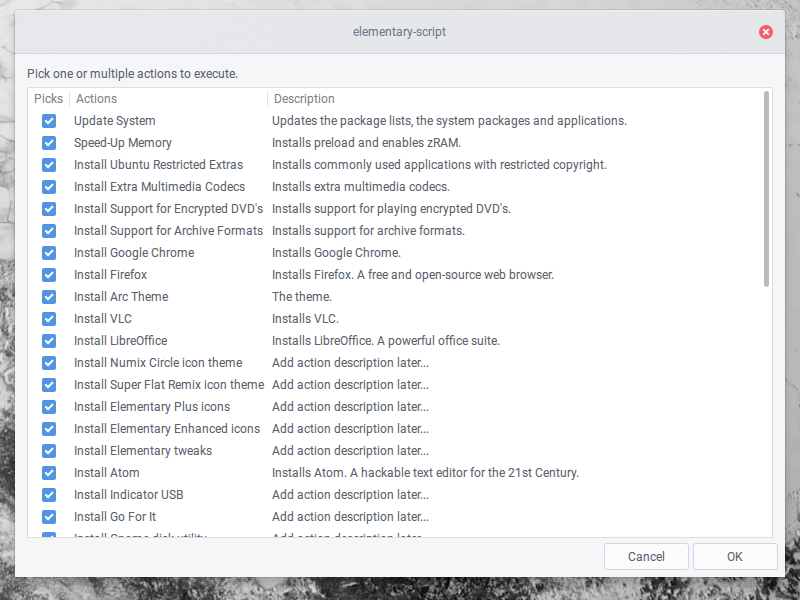The image size is (800, 600).
Task: Click 'Installs VLC.' description text
Action: [x=305, y=319]
